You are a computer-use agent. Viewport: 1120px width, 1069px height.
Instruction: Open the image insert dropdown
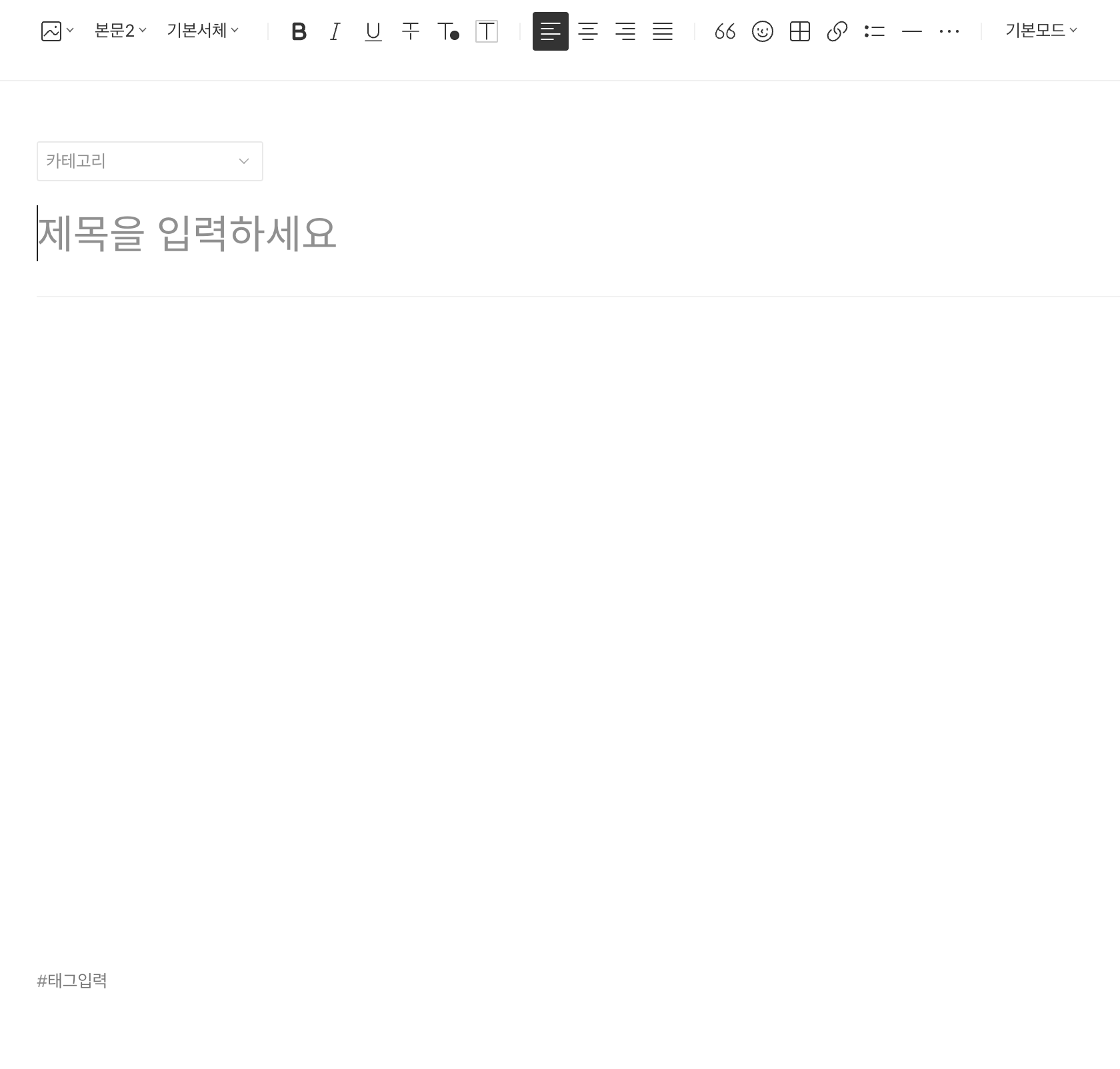[57, 31]
